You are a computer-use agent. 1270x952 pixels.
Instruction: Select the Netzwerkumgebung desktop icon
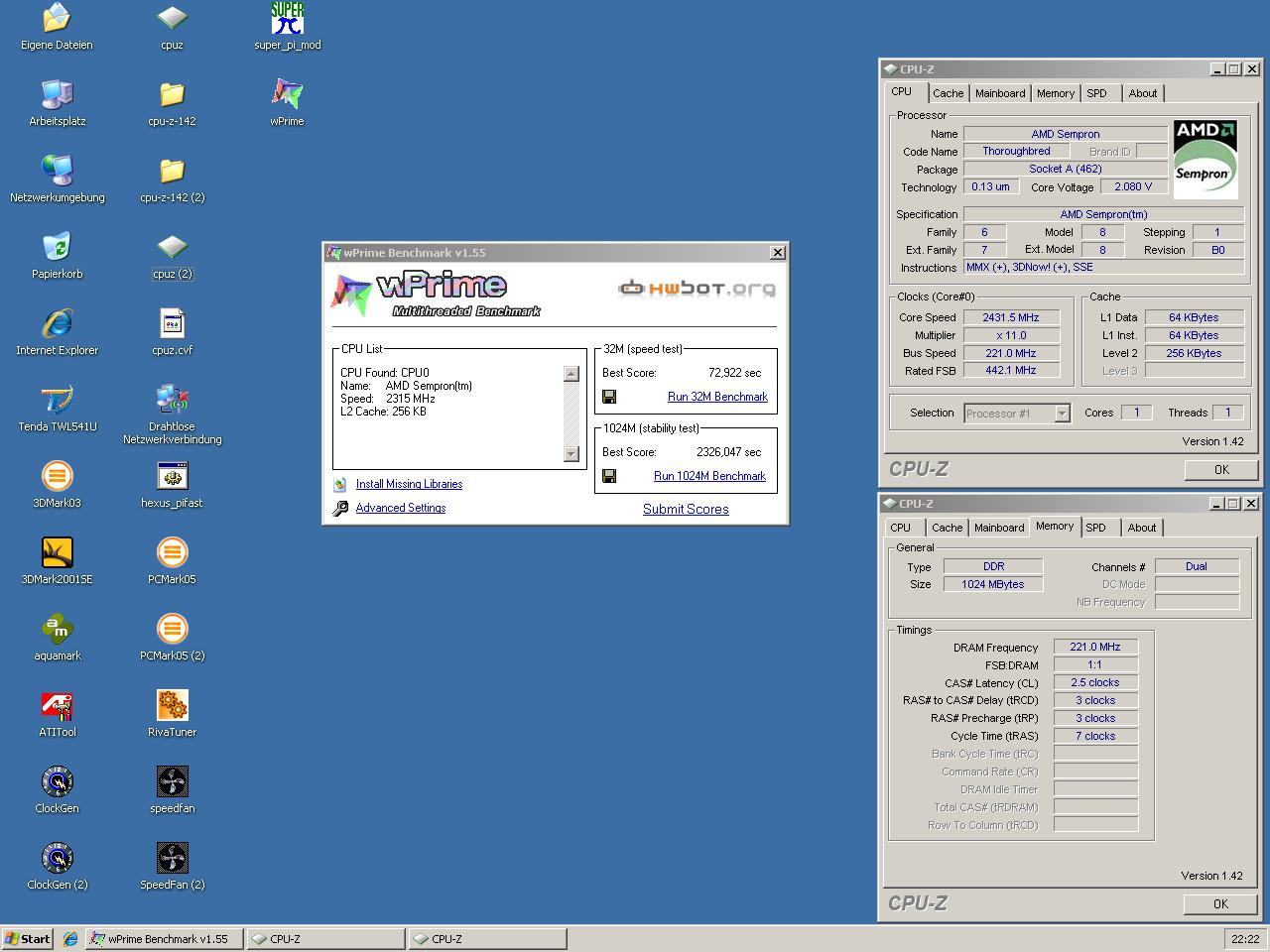point(57,179)
